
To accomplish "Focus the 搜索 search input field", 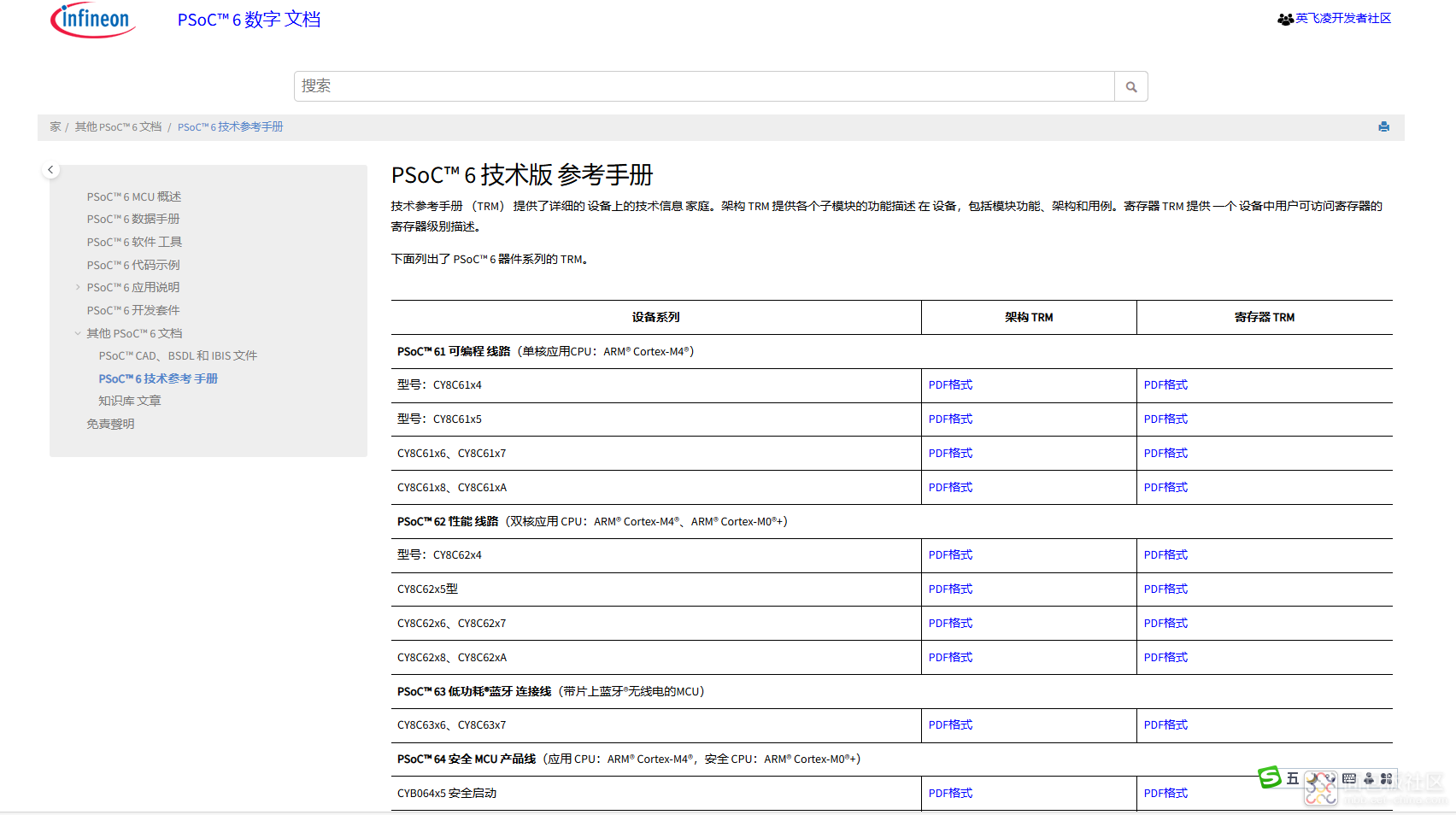I will click(704, 86).
